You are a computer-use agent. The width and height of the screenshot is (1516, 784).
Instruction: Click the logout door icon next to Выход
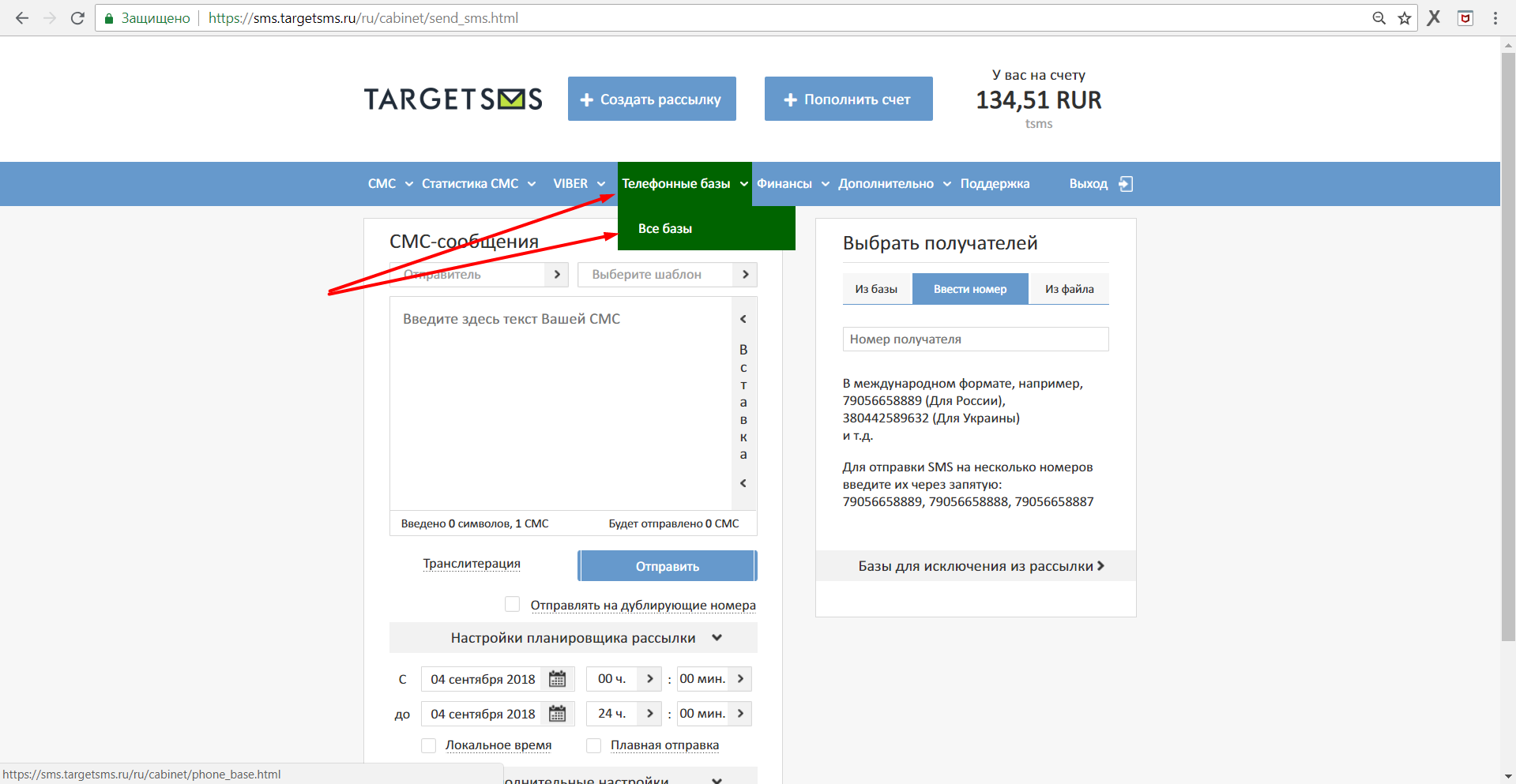[1126, 184]
